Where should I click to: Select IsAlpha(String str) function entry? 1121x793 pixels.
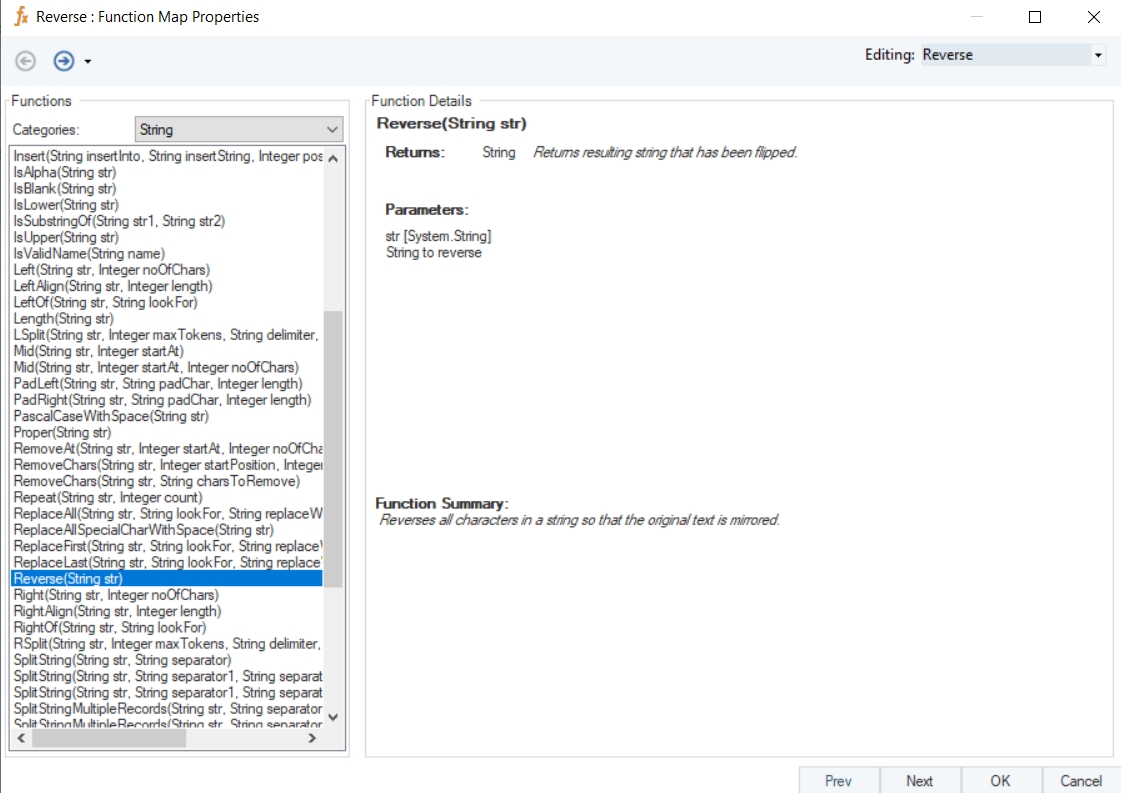point(65,172)
